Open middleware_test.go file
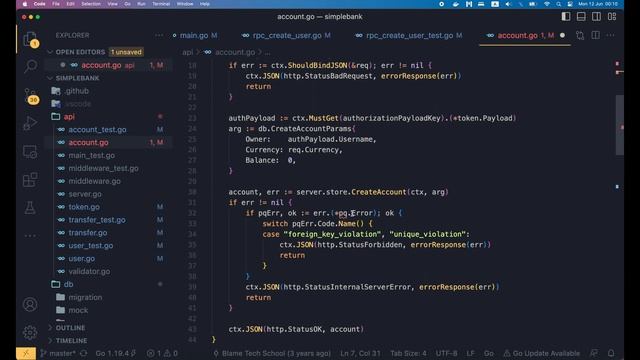The image size is (640, 360). click(x=103, y=168)
